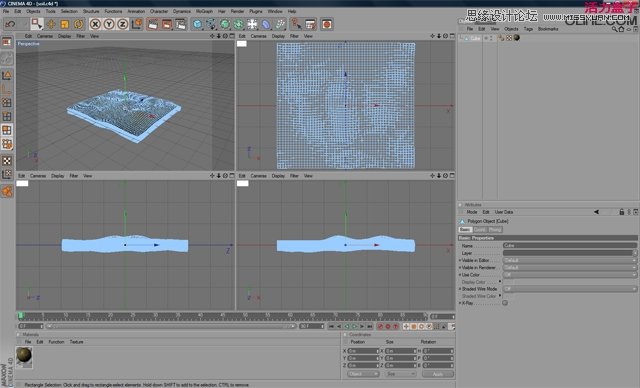Open the Array modeling objects icon

[x=239, y=24]
